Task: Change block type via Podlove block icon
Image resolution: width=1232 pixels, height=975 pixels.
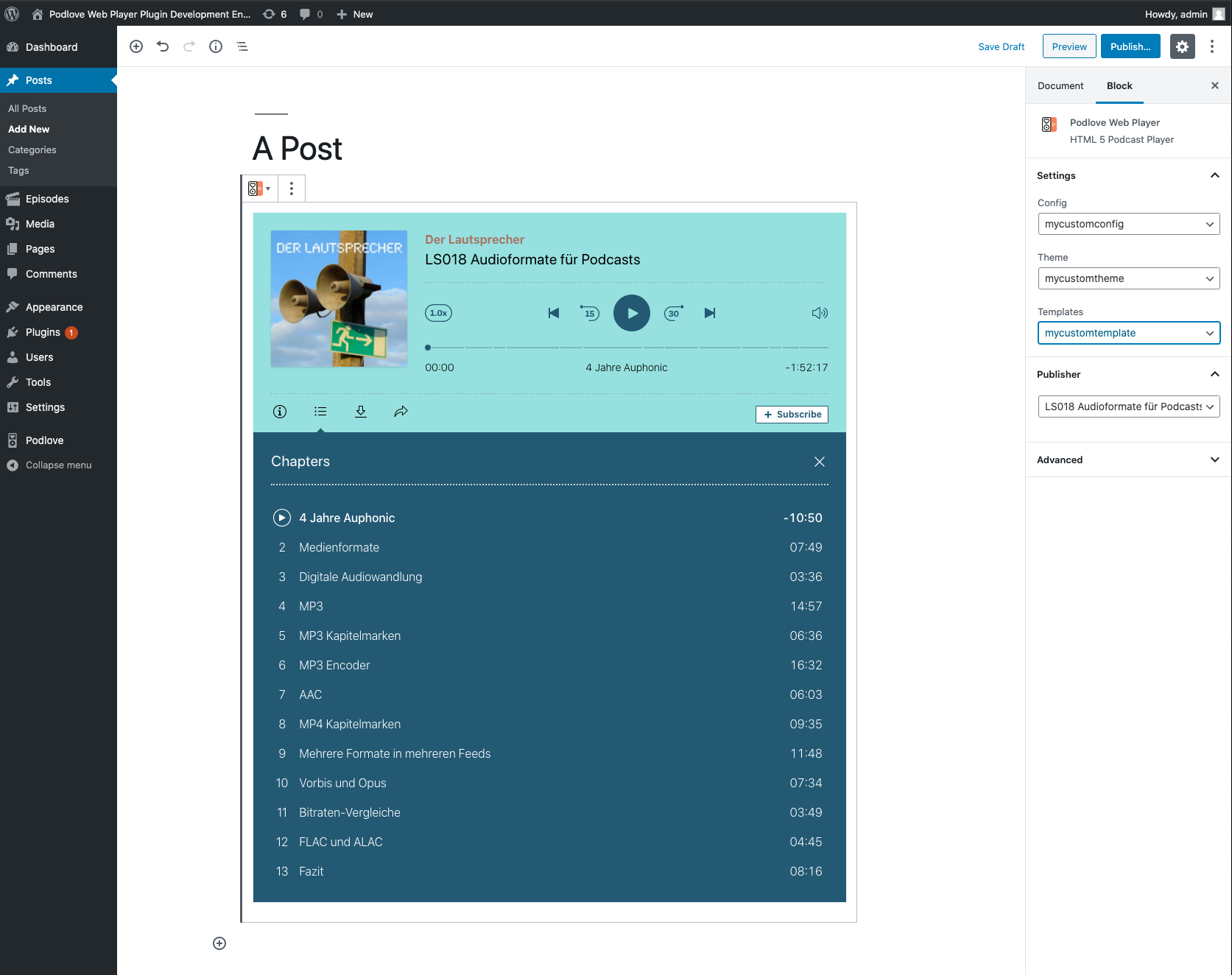Action: tap(259, 189)
